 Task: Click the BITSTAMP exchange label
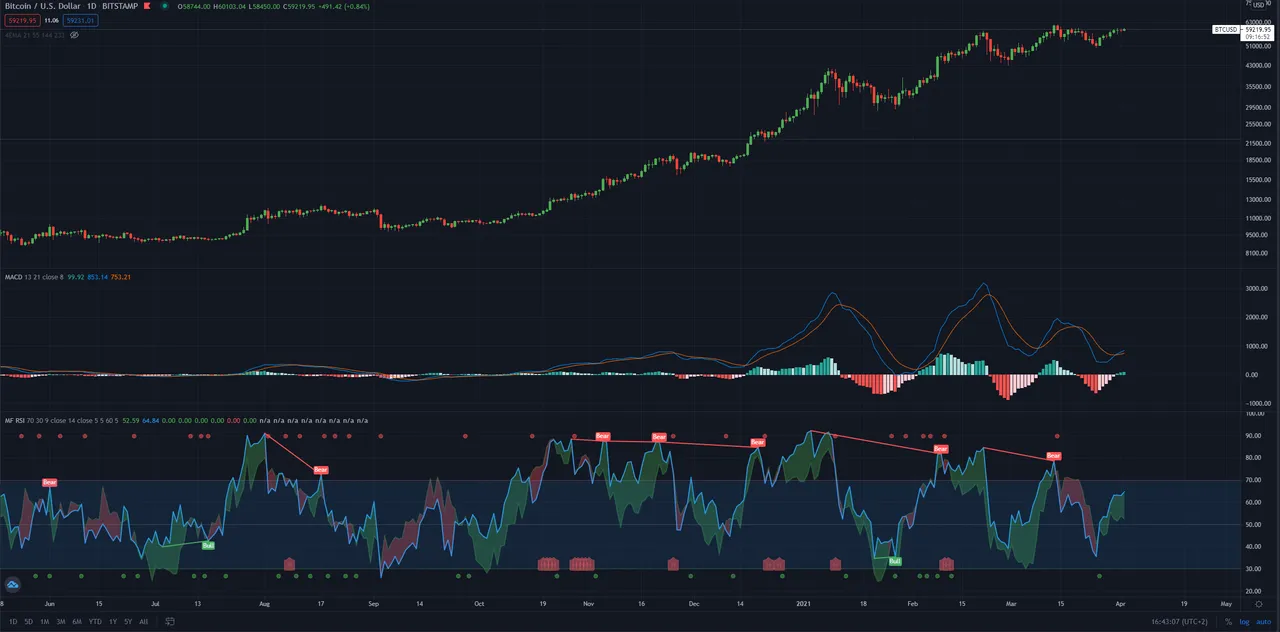pyautogui.click(x=120, y=6)
